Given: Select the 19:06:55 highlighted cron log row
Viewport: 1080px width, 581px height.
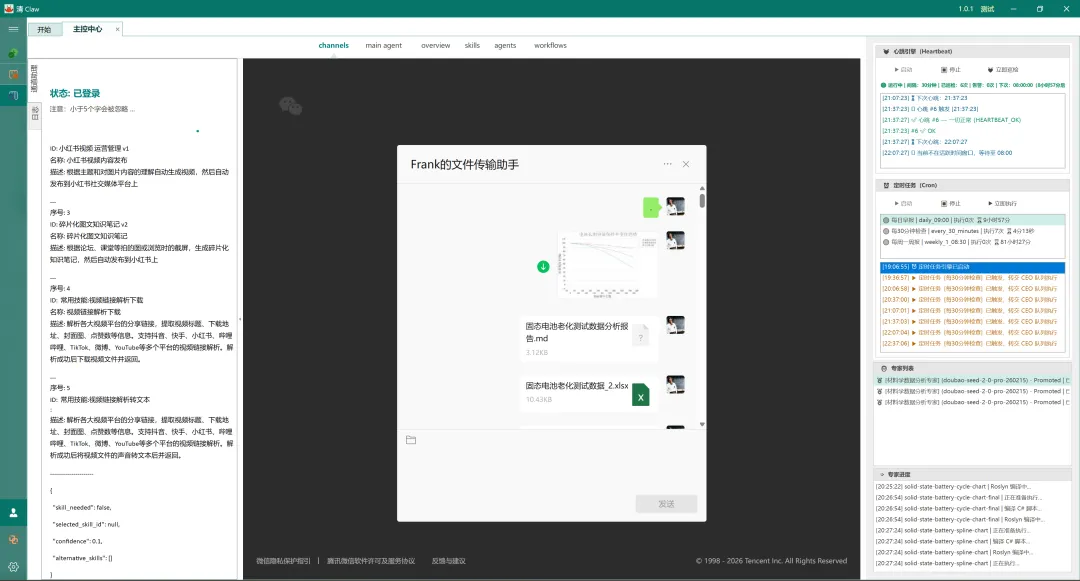Looking at the screenshot, I should point(973,266).
